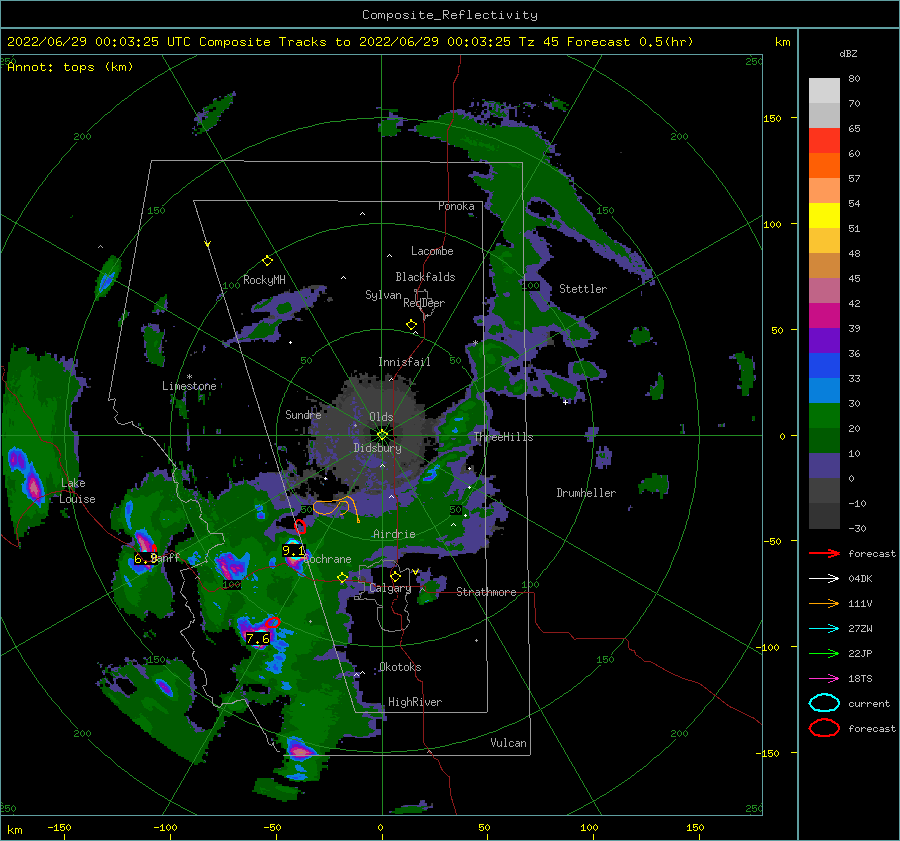Click the Limestone label
The image size is (900, 841).
(x=189, y=386)
